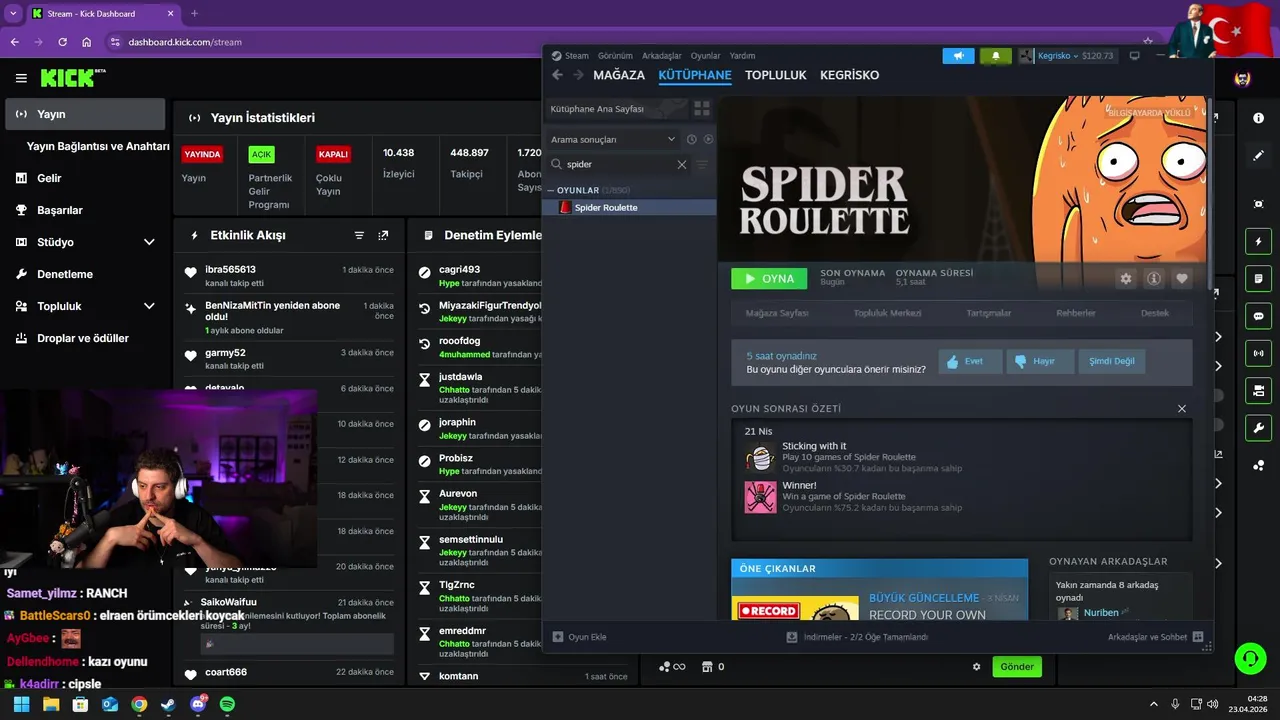Click the Kick logo
The height and width of the screenshot is (720, 1280).
pos(72,78)
